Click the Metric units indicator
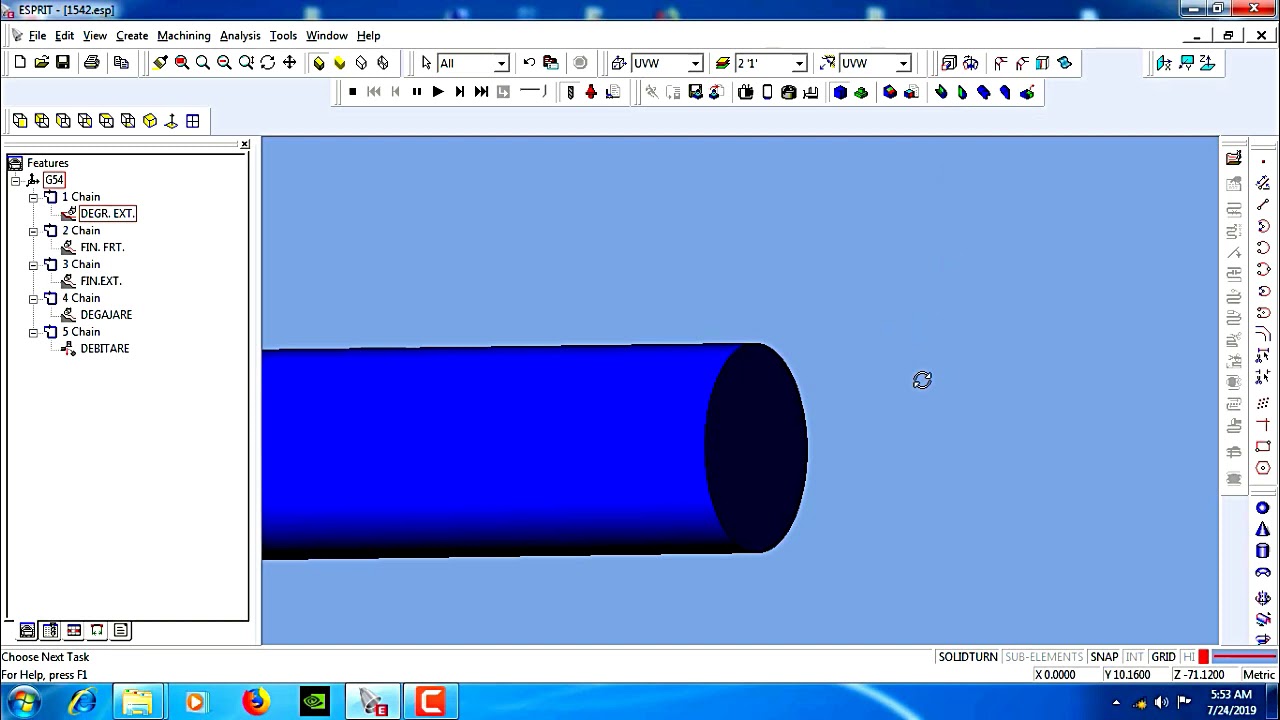Image resolution: width=1280 pixels, height=720 pixels. click(1259, 675)
